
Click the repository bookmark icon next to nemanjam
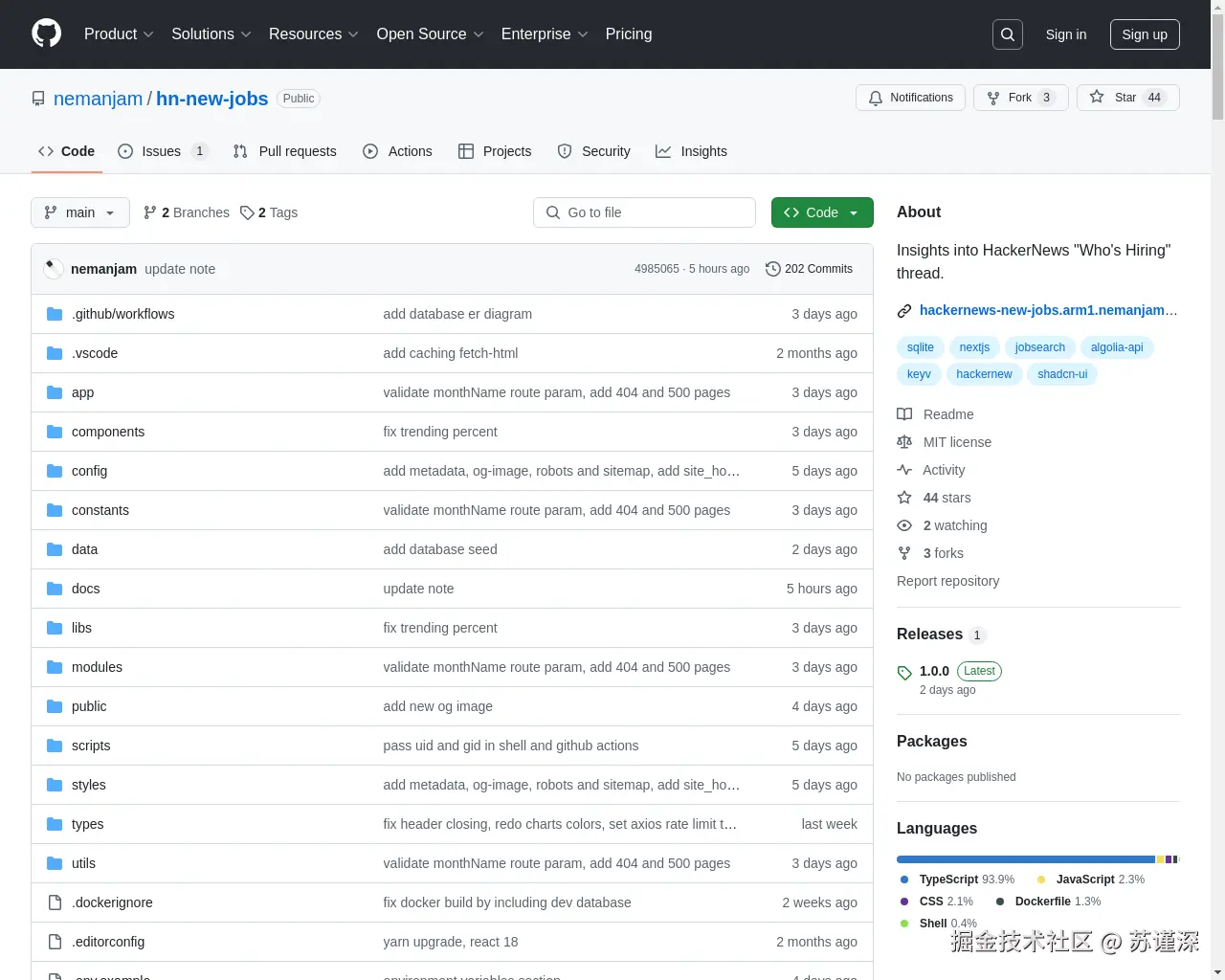point(37,98)
